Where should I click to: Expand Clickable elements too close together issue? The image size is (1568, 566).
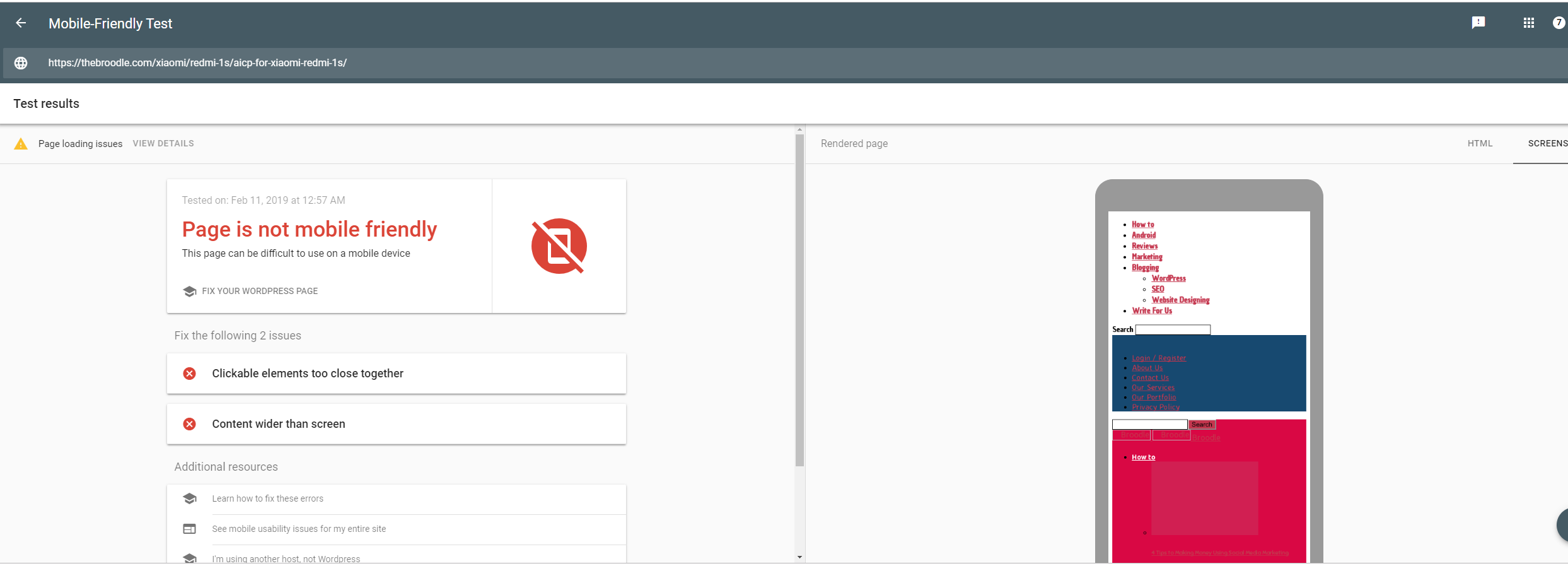pyautogui.click(x=397, y=374)
